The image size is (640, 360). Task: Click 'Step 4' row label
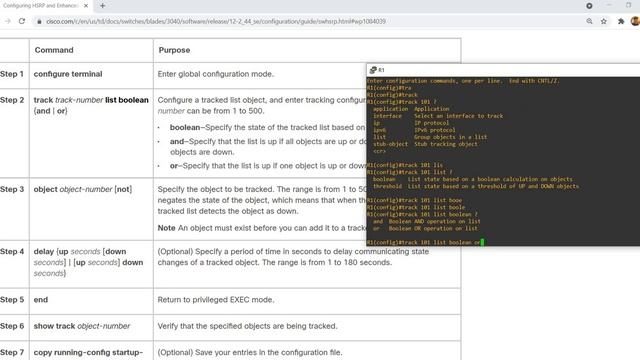point(12,251)
